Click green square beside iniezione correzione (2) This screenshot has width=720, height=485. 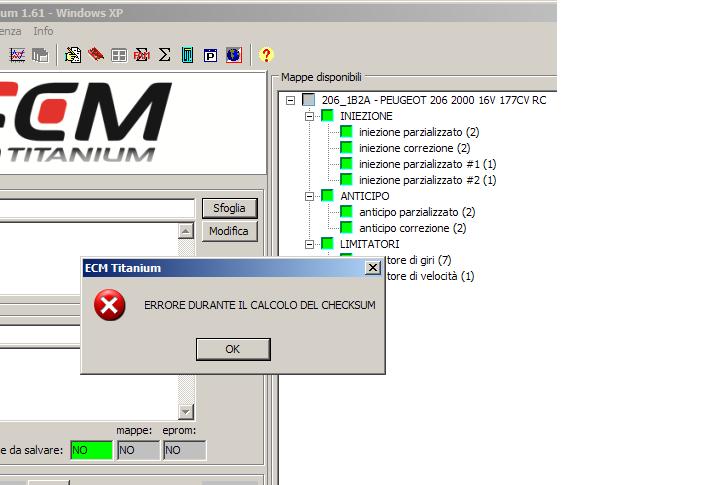point(346,148)
